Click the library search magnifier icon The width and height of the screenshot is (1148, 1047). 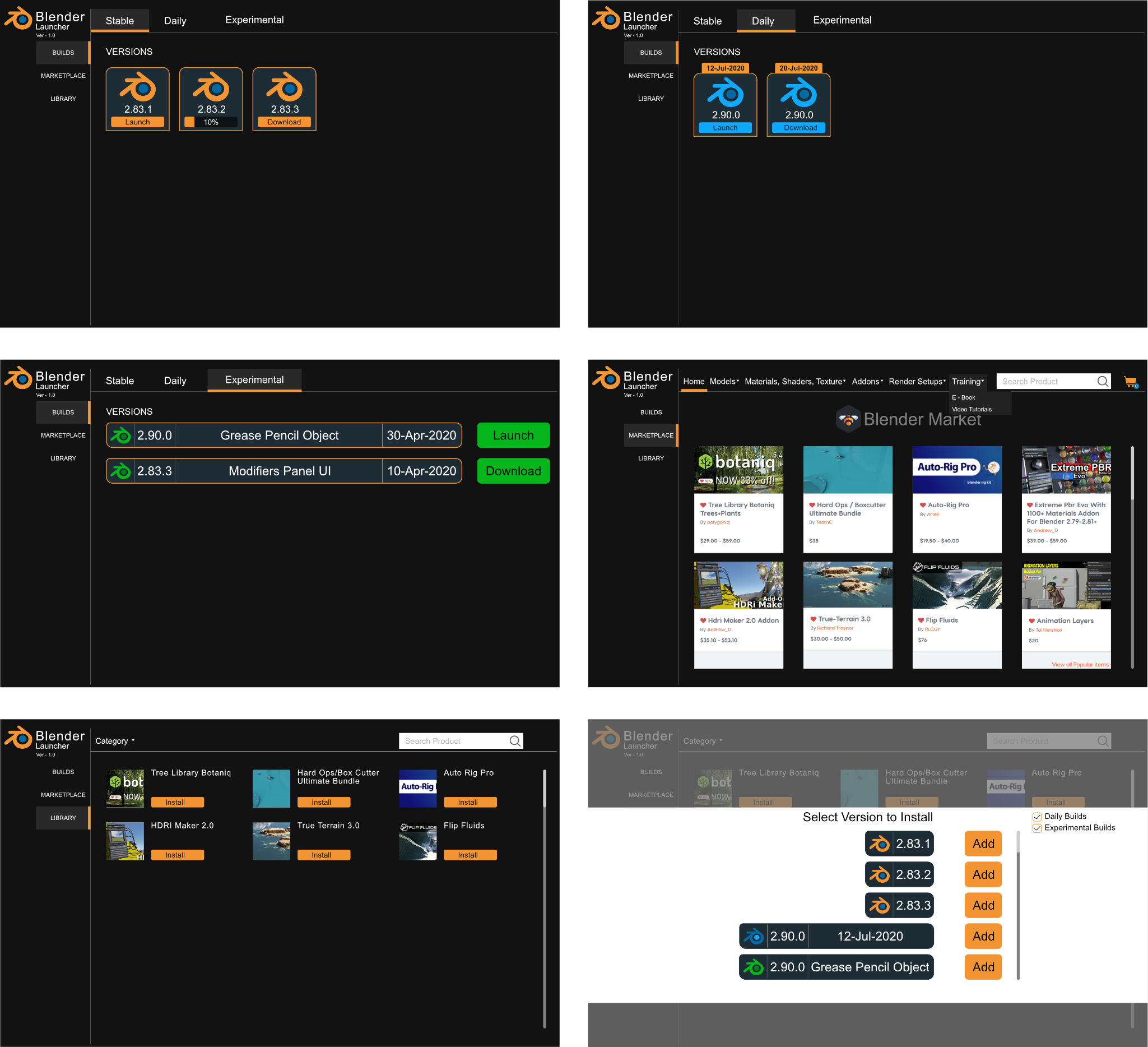pos(515,741)
